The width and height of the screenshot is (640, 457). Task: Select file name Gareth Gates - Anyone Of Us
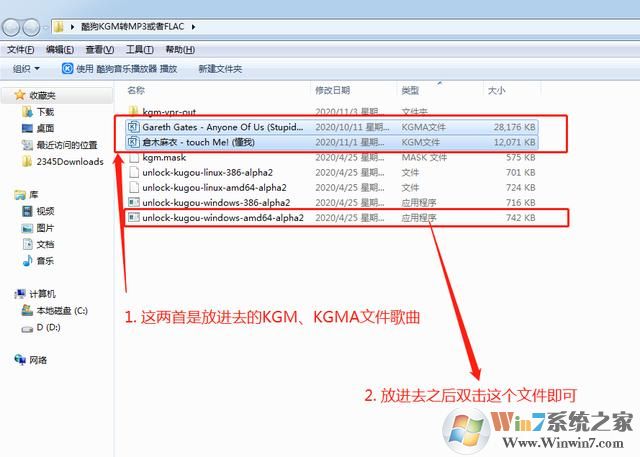(223, 127)
